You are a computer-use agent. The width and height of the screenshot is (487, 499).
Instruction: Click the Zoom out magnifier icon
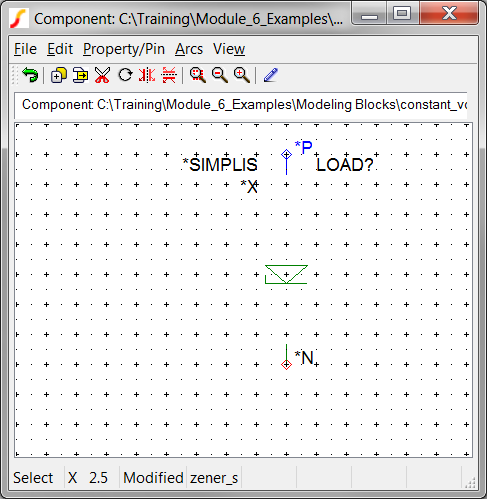pos(220,75)
